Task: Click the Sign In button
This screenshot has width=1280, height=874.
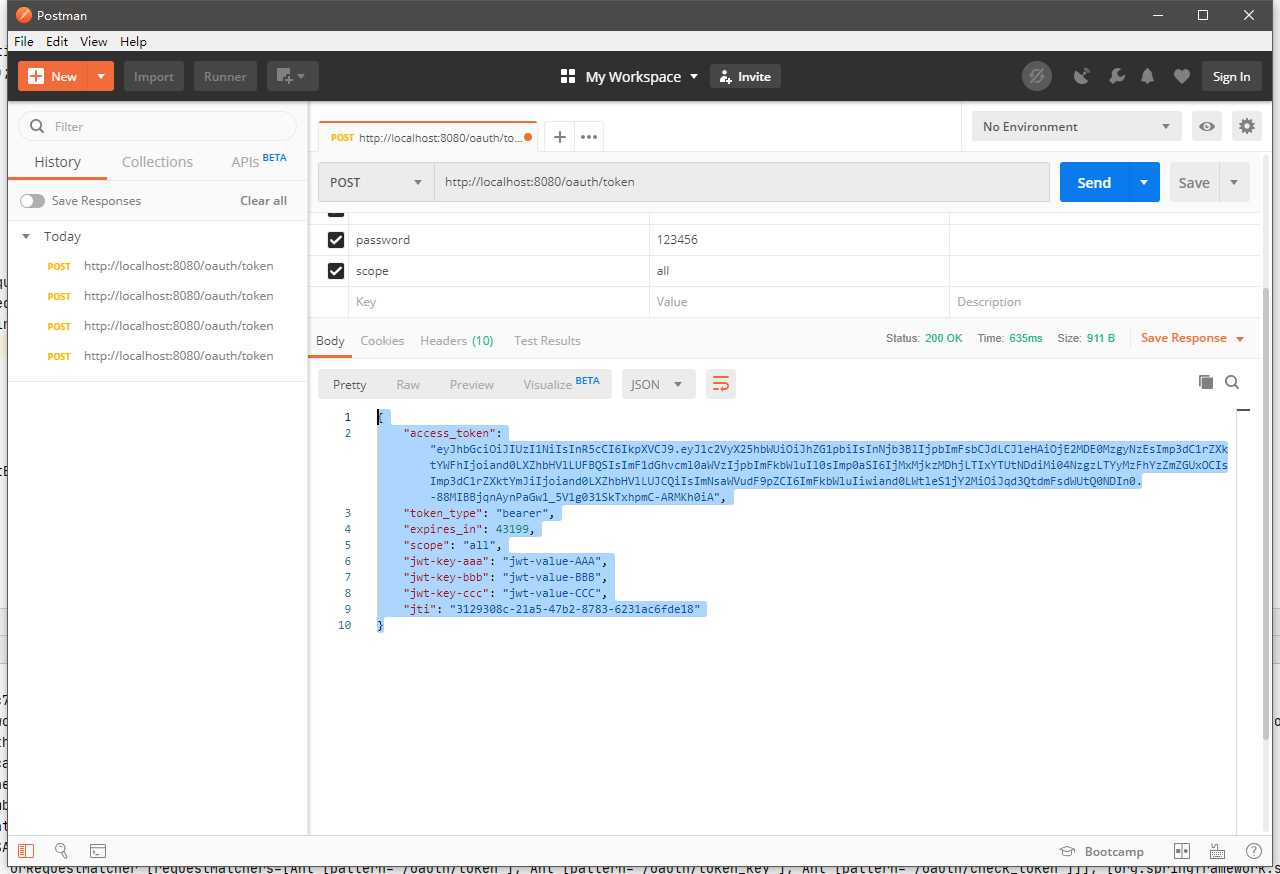Action: click(x=1231, y=76)
